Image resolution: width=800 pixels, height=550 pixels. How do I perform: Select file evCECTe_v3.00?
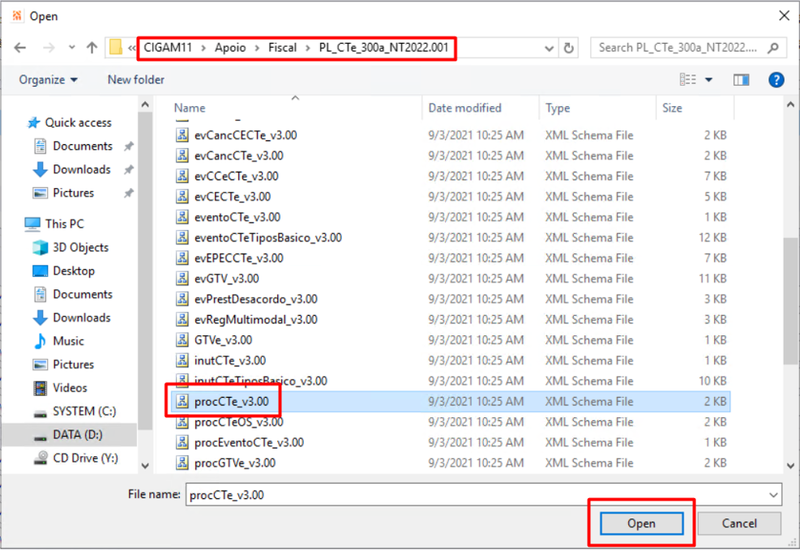(x=451, y=196)
